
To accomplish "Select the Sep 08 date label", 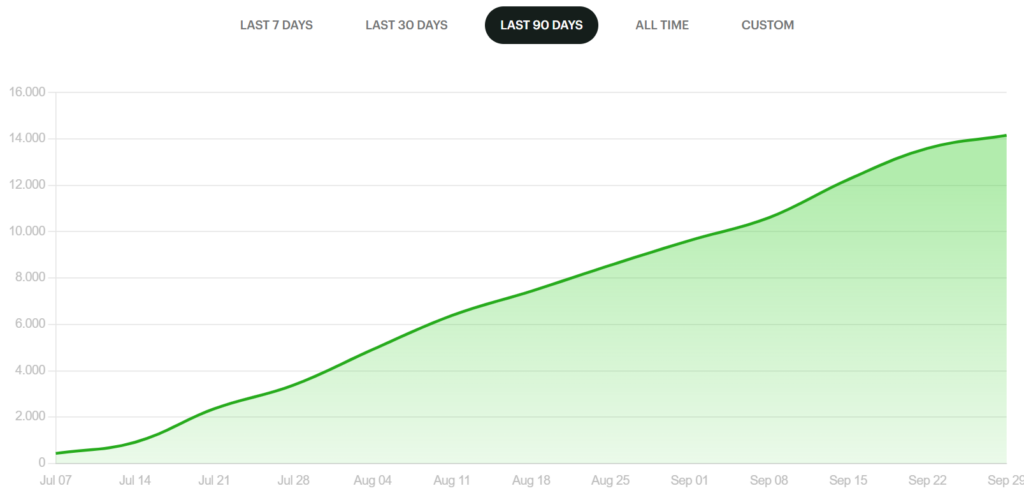I will click(x=768, y=481).
